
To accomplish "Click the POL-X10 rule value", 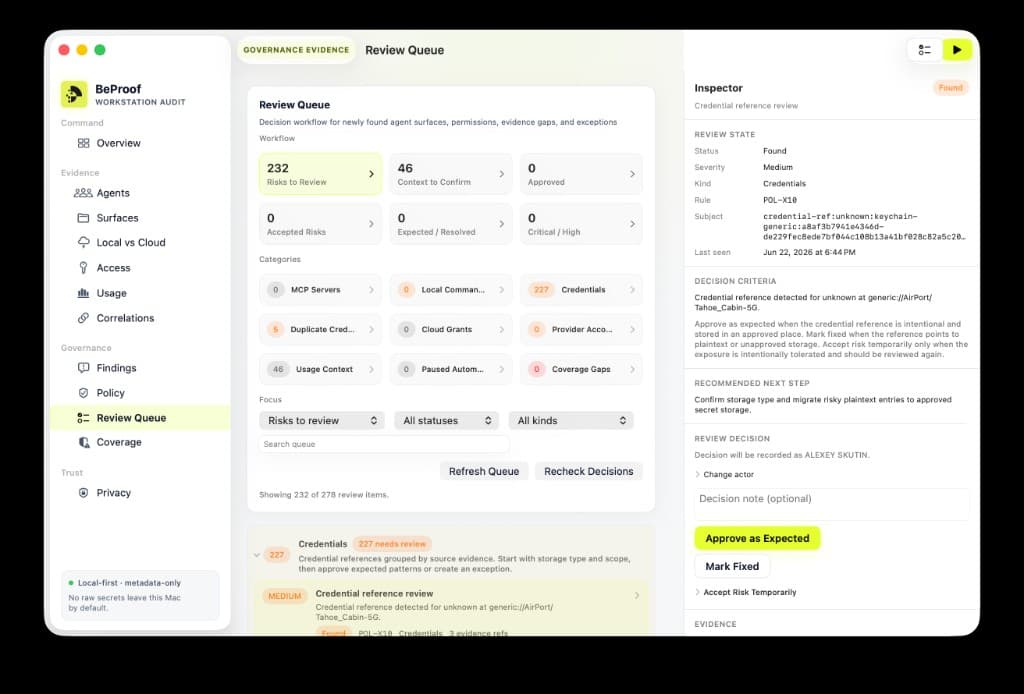I will [780, 200].
